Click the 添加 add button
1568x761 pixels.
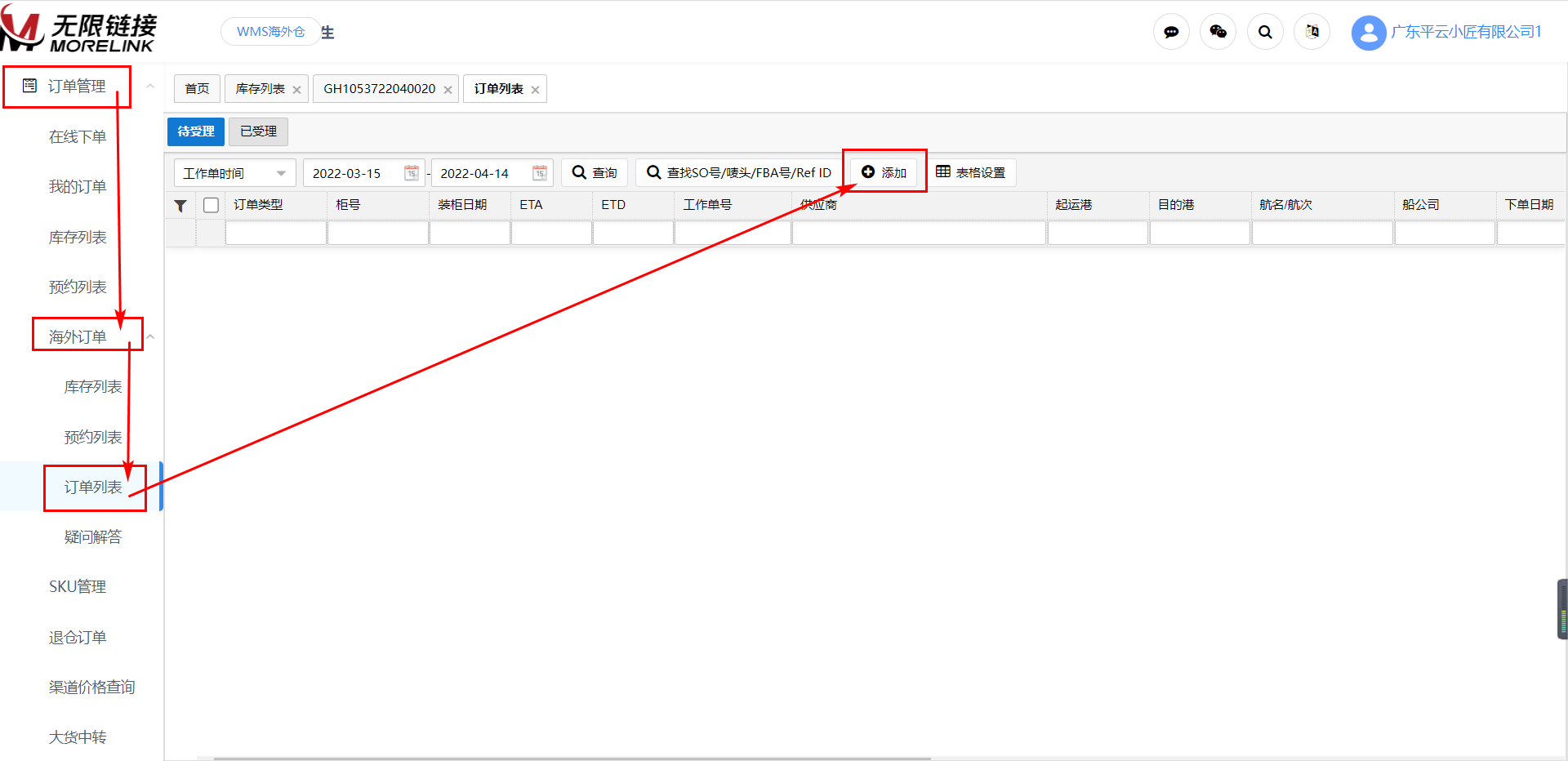[x=884, y=172]
